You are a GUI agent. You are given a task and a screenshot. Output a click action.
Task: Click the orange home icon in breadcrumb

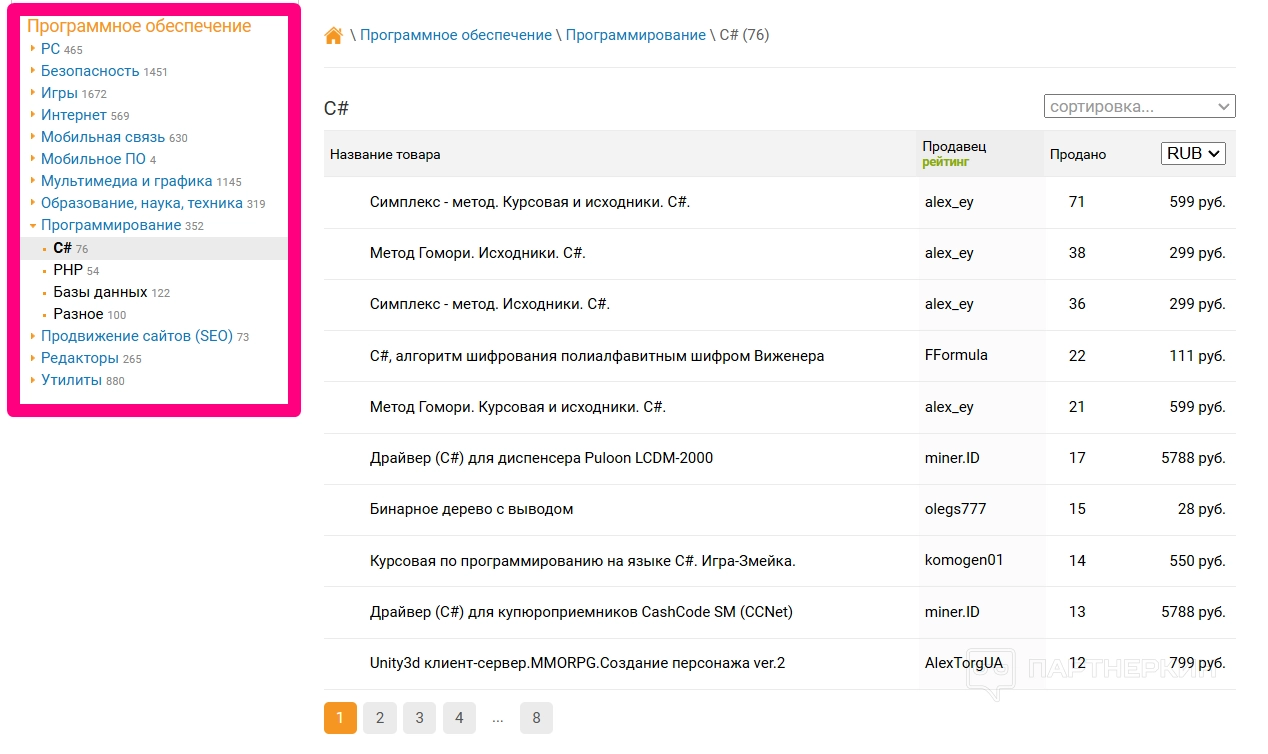point(334,36)
